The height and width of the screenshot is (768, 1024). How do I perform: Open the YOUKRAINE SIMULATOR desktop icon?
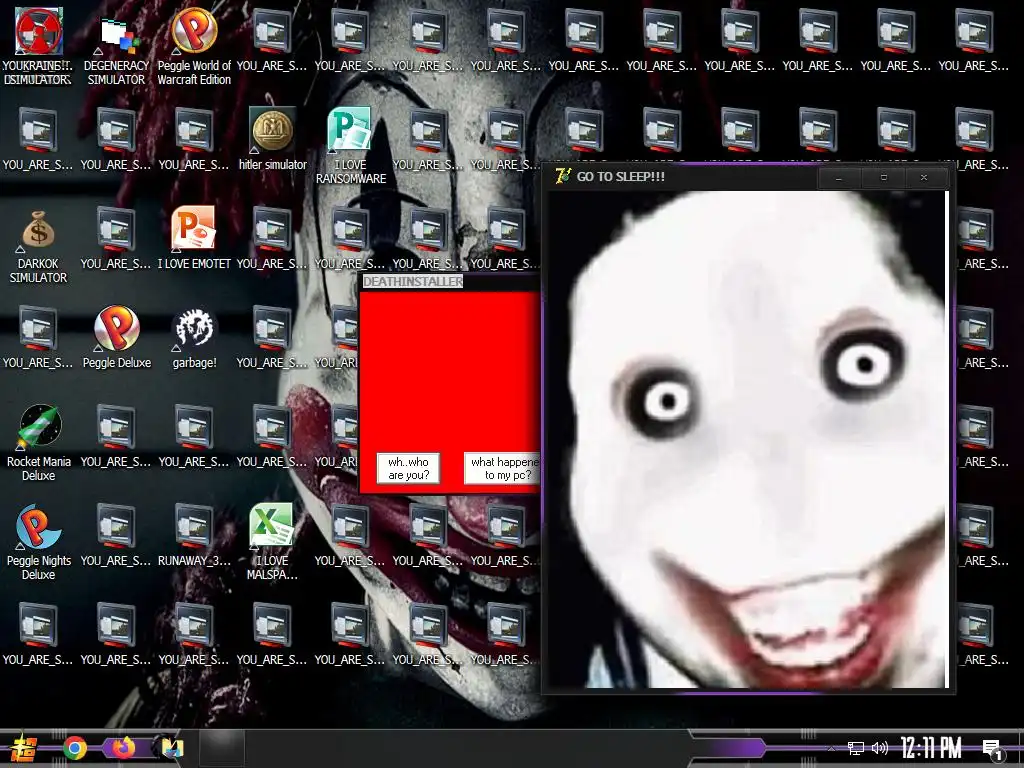[39, 46]
